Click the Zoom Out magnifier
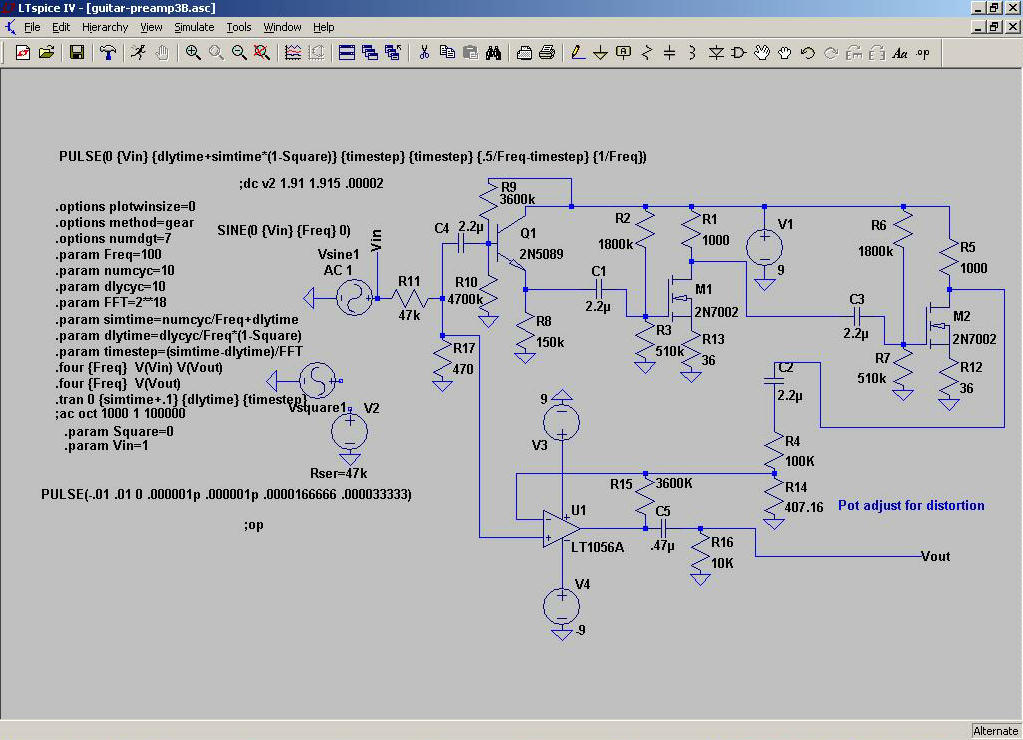The width and height of the screenshot is (1023, 740). coord(239,53)
